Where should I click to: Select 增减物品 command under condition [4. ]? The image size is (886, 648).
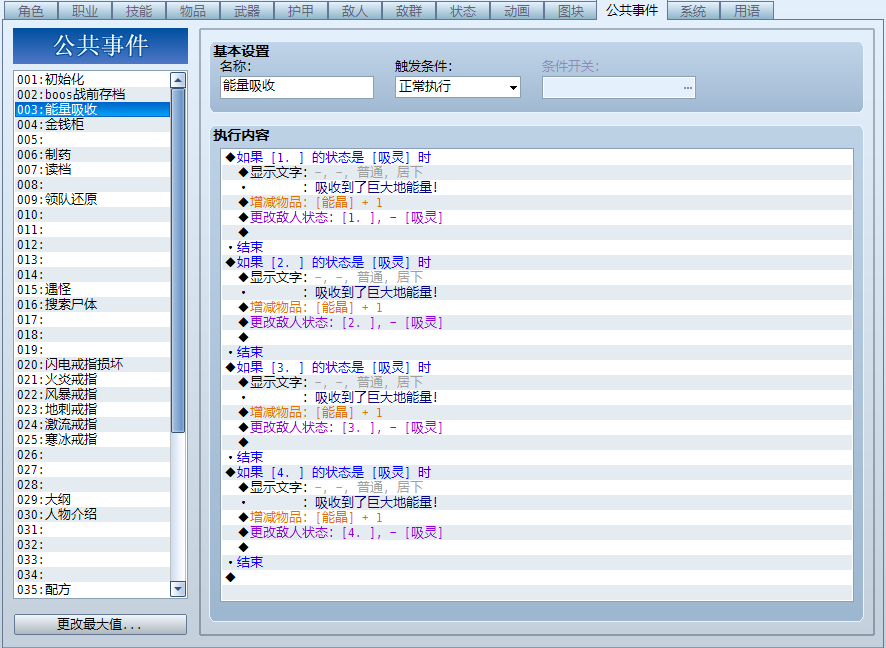537,517
